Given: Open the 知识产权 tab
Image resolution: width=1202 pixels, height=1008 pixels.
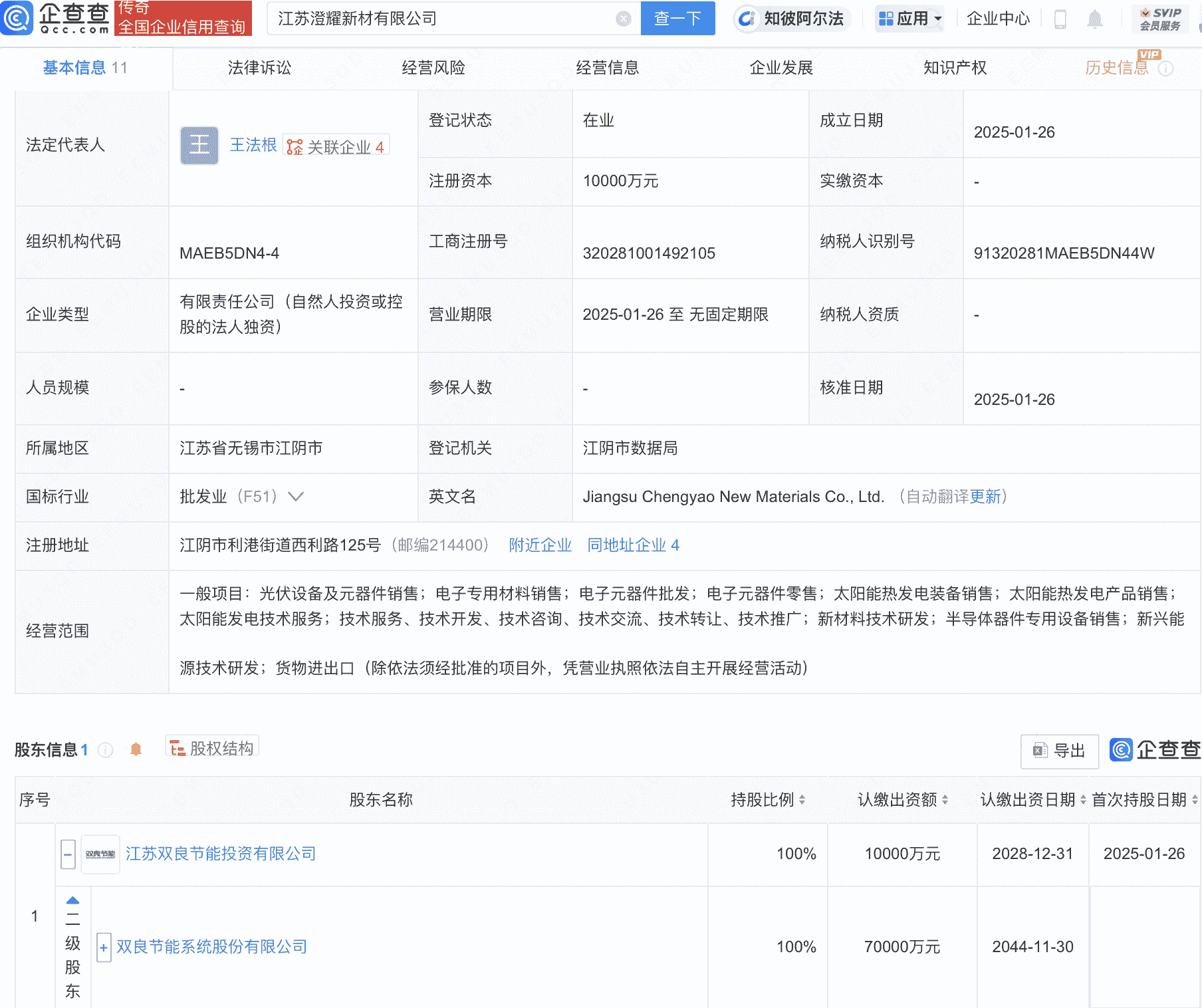Looking at the screenshot, I should click(x=954, y=67).
